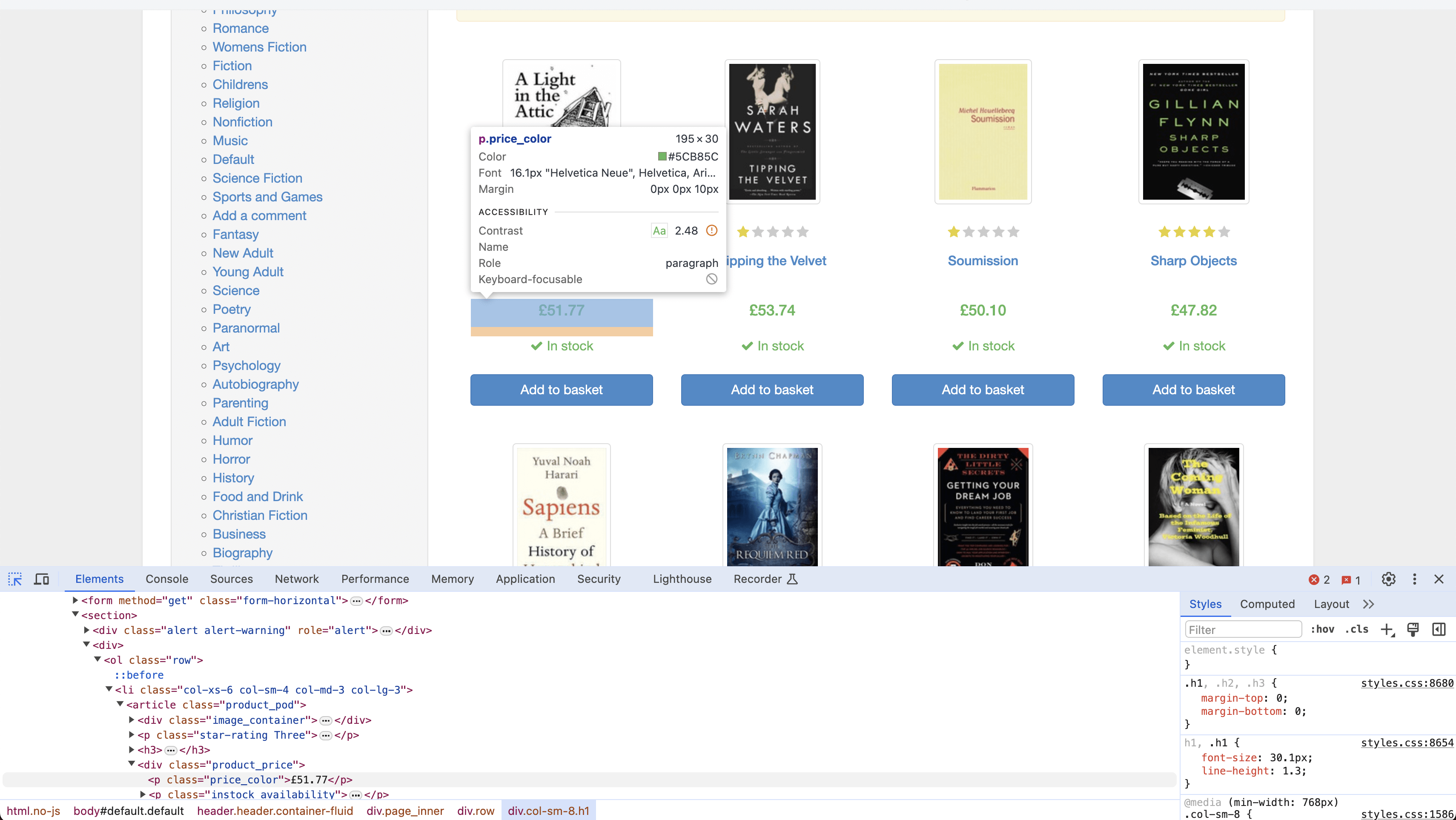Click the Filter styles input field

pos(1244,629)
